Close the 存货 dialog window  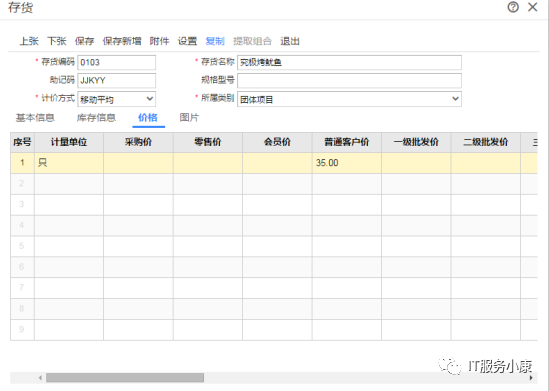tap(533, 7)
